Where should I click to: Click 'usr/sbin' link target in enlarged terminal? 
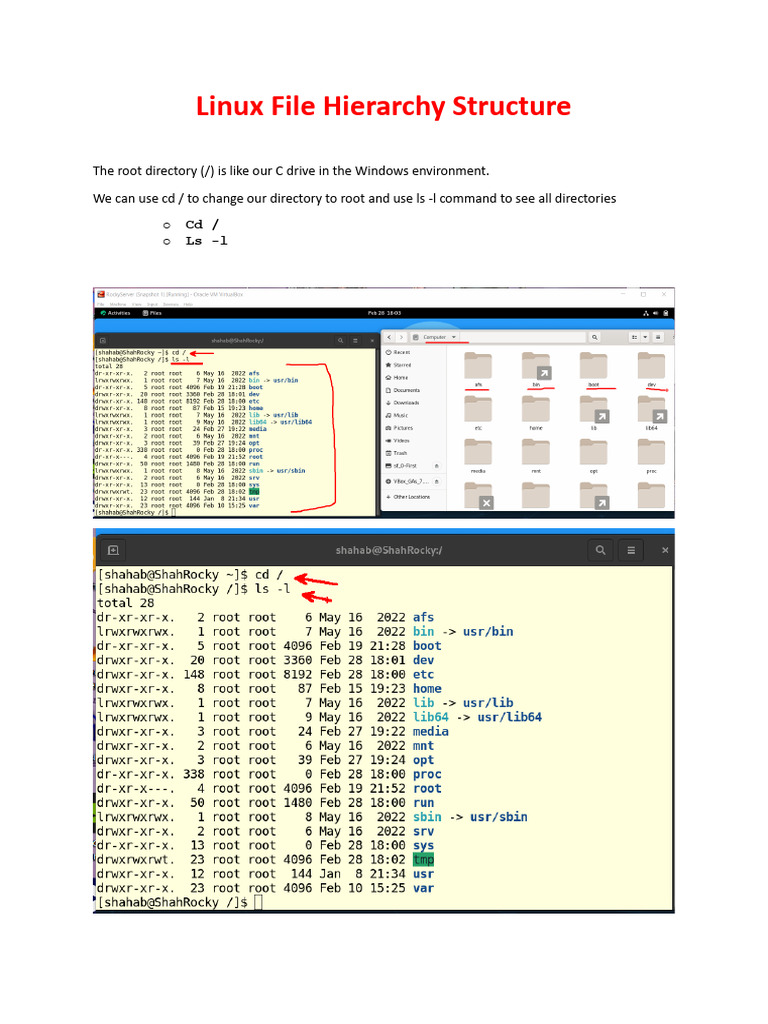[499, 817]
